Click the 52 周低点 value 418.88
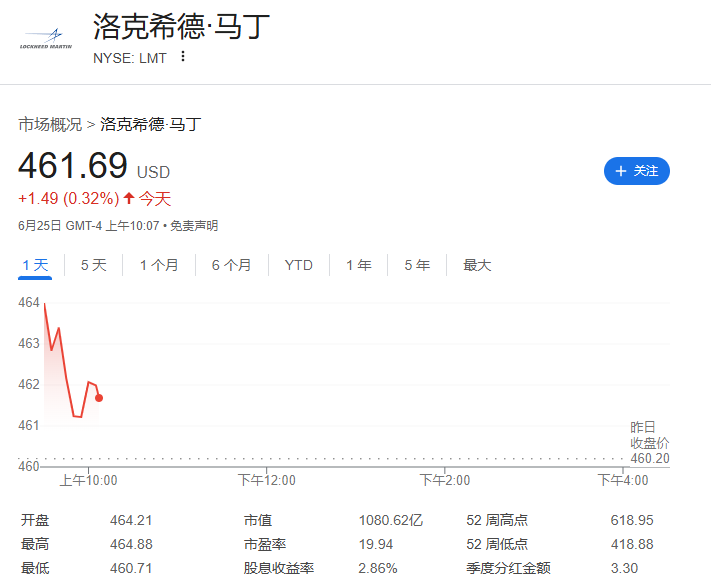This screenshot has width=711, height=586. (632, 544)
